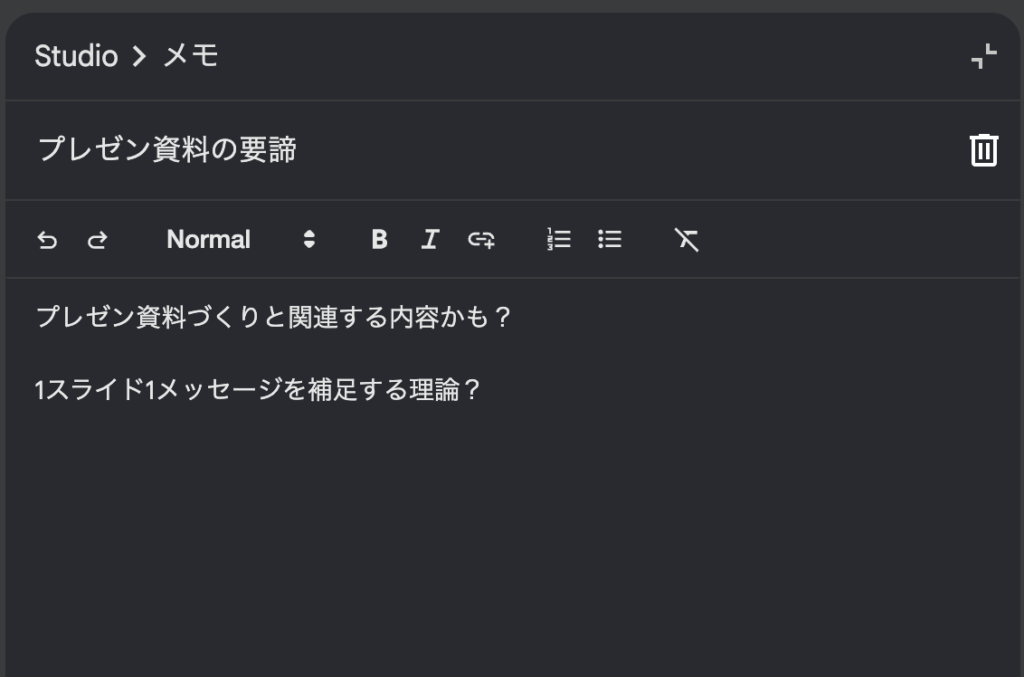
Task: Click the up-down arrows beside Normal
Action: [309, 240]
